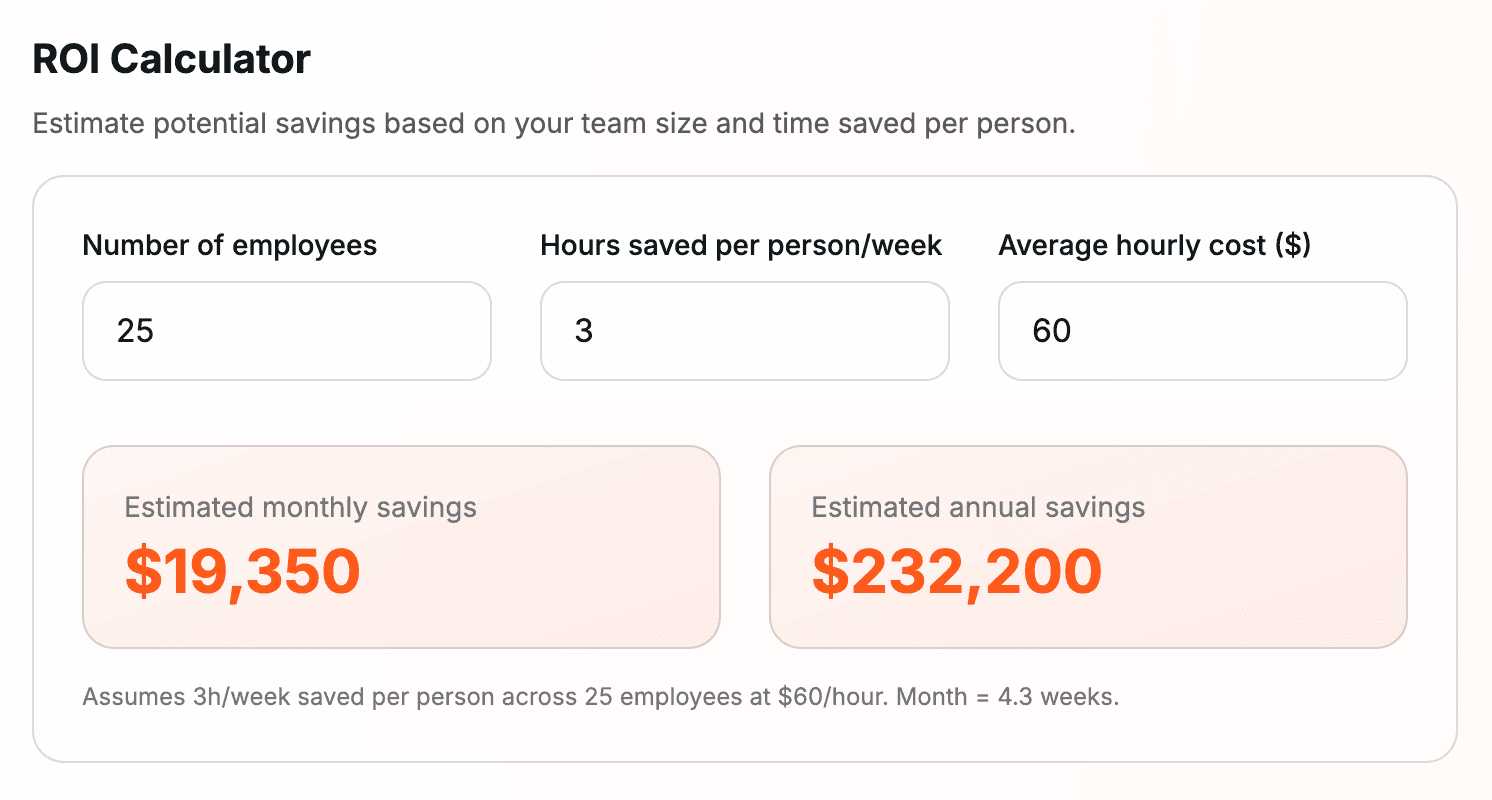The width and height of the screenshot is (1492, 800).
Task: Click the $19,350 monthly savings amount
Action: point(243,572)
